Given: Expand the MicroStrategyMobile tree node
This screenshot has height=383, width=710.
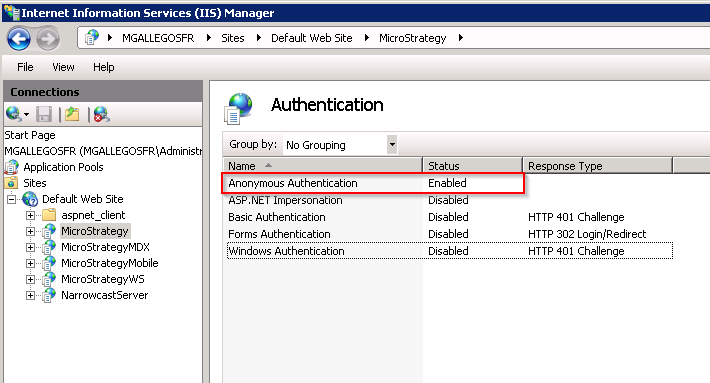Looking at the screenshot, I should [x=30, y=263].
